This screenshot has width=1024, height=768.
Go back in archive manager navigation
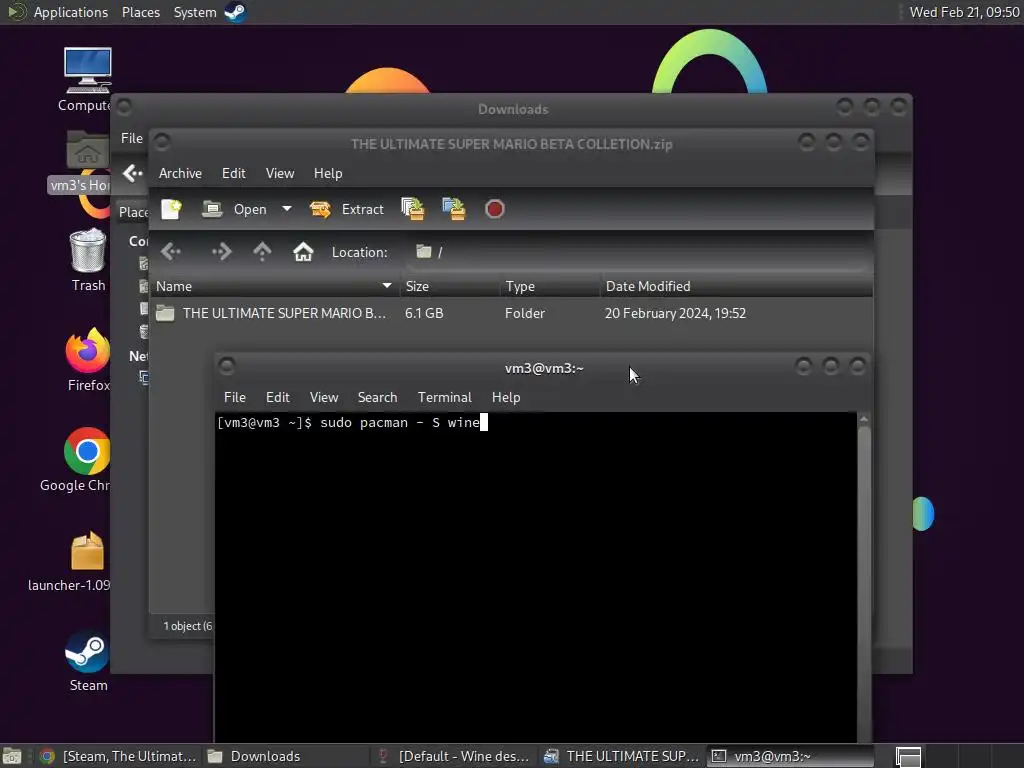pyautogui.click(x=171, y=251)
